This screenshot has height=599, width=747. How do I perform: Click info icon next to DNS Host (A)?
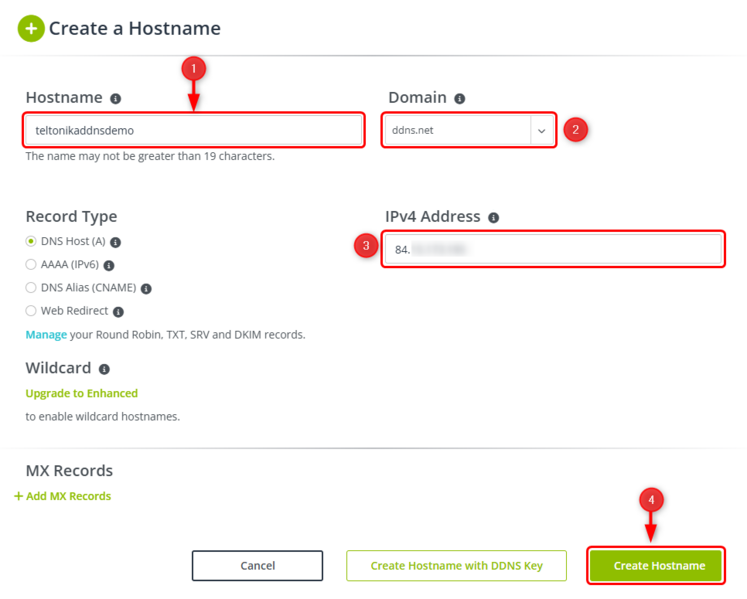pos(116,242)
